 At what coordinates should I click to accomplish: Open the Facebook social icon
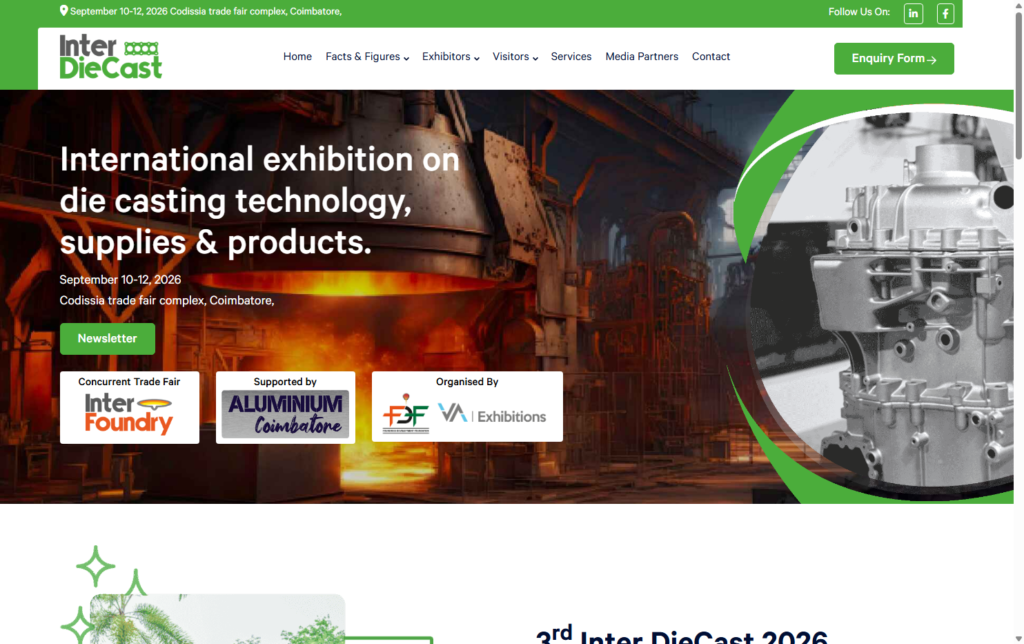click(945, 13)
